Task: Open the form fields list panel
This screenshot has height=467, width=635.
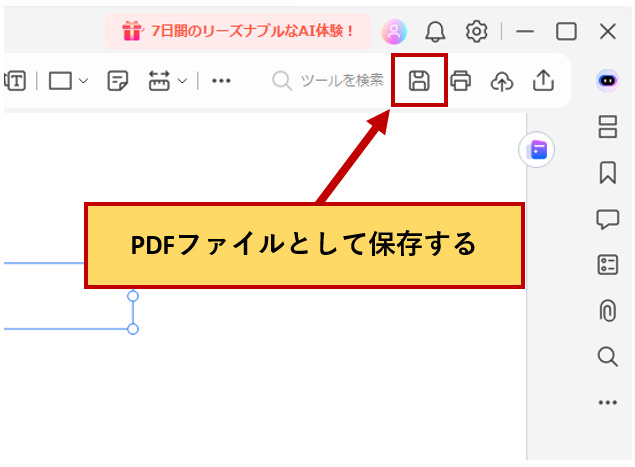Action: click(x=607, y=265)
